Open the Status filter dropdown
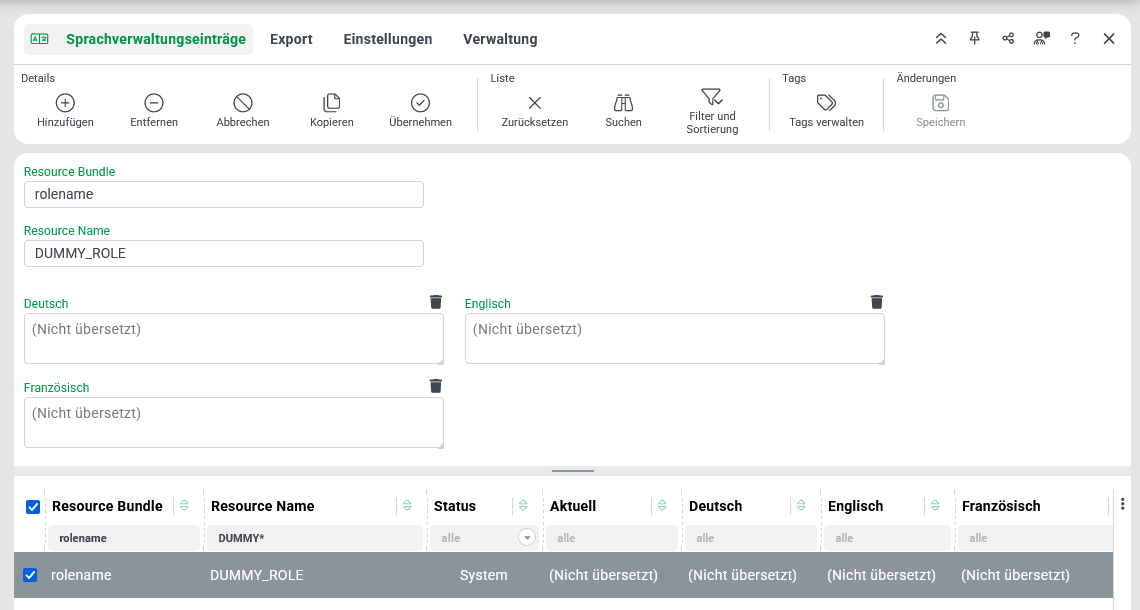The image size is (1140, 610). [x=526, y=538]
